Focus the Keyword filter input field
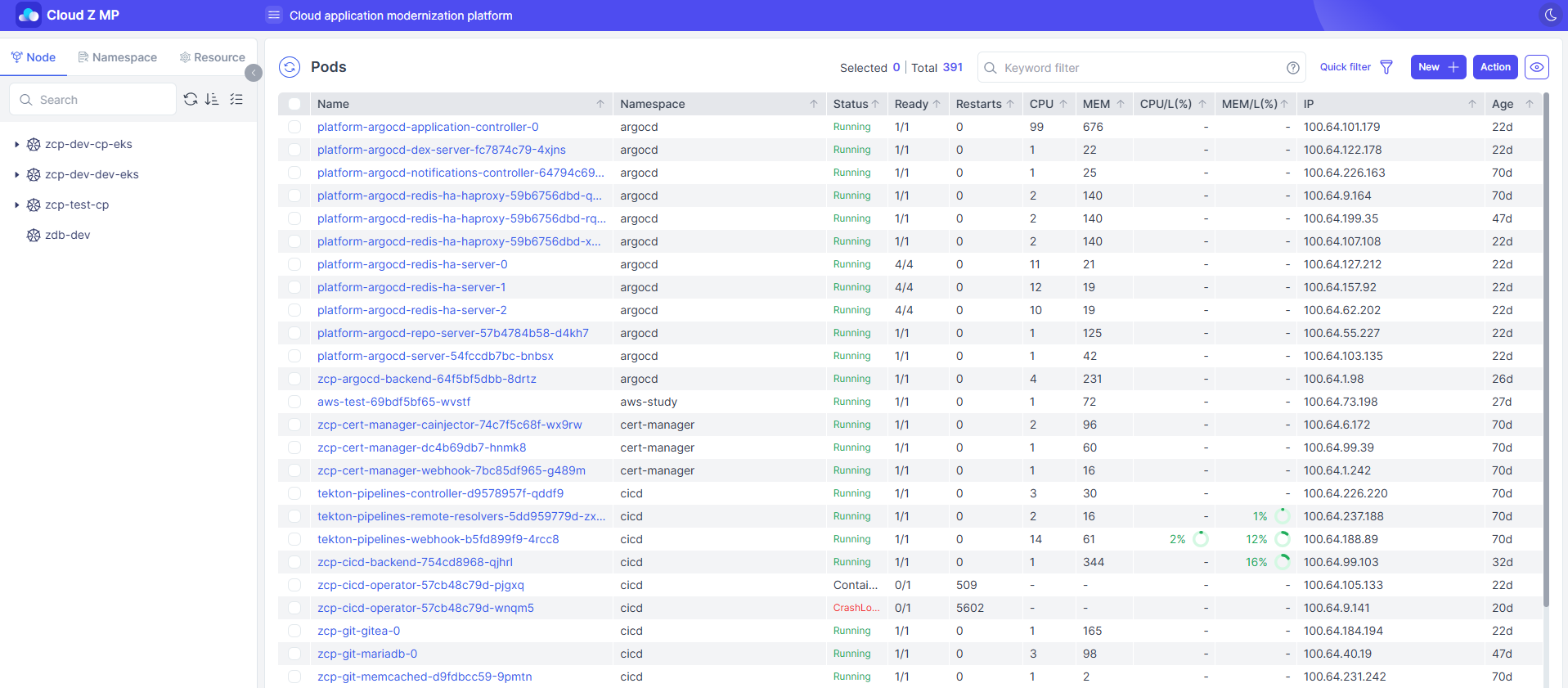The height and width of the screenshot is (688, 1568). [1142, 68]
